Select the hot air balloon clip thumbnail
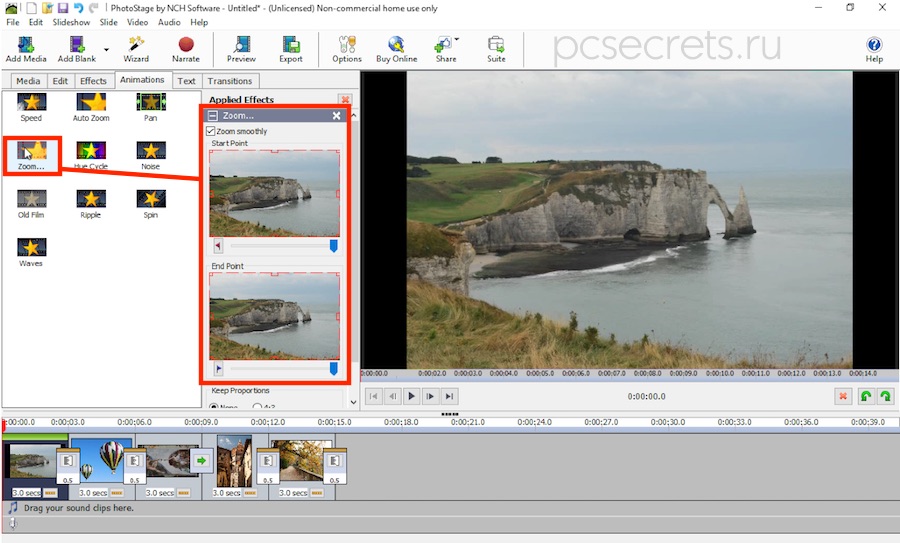900x543 pixels. tap(101, 460)
